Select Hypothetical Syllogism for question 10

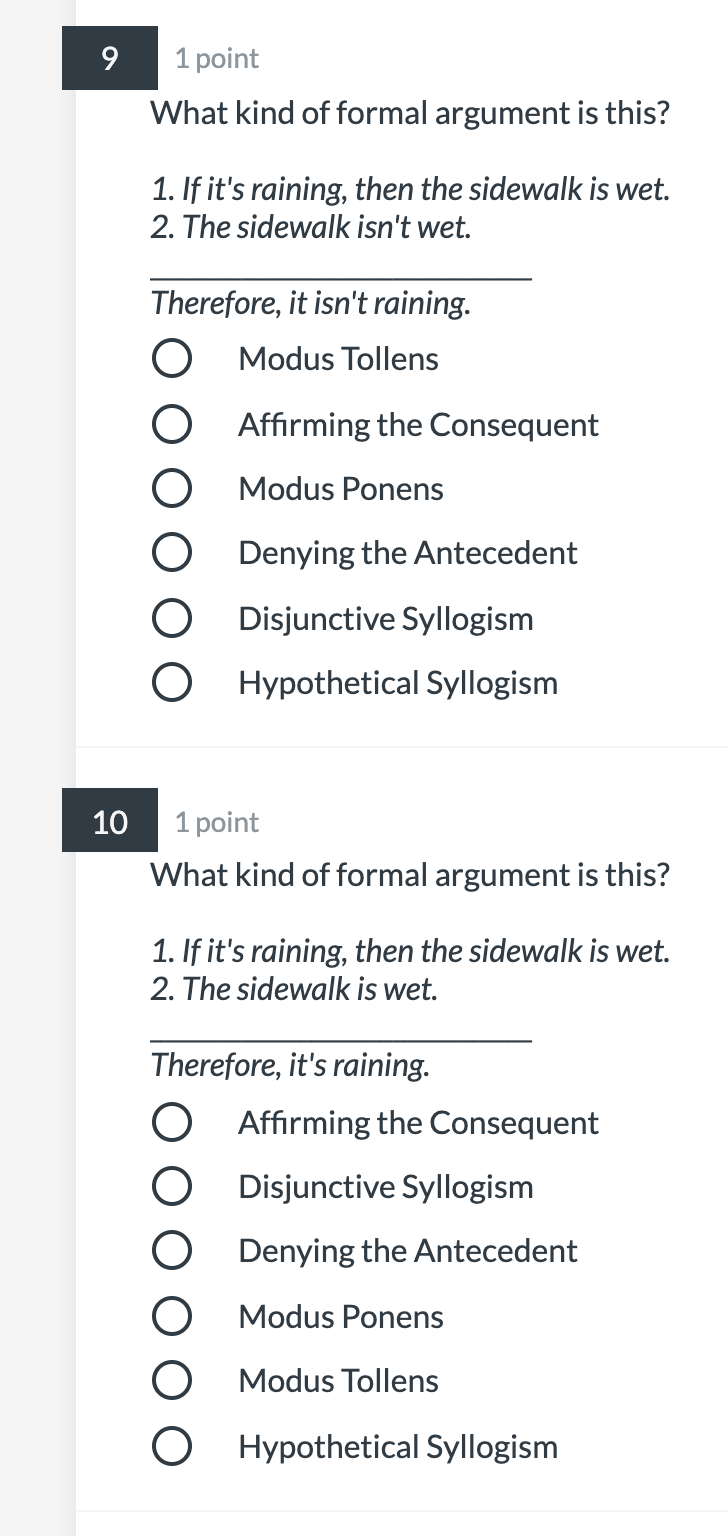click(x=171, y=1445)
